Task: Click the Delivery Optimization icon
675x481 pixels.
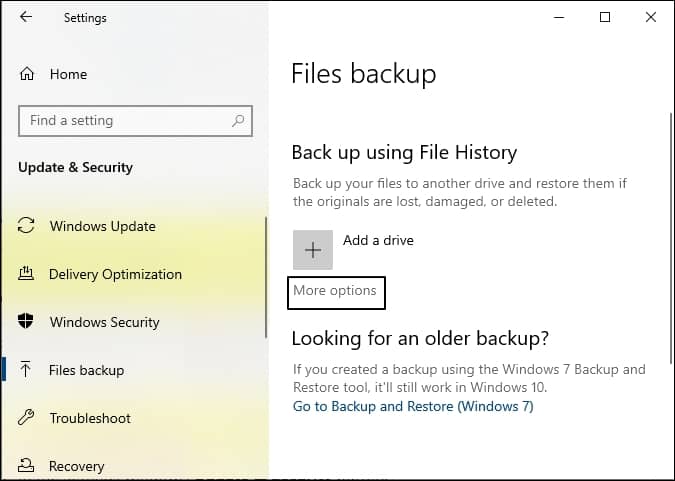Action: click(26, 273)
